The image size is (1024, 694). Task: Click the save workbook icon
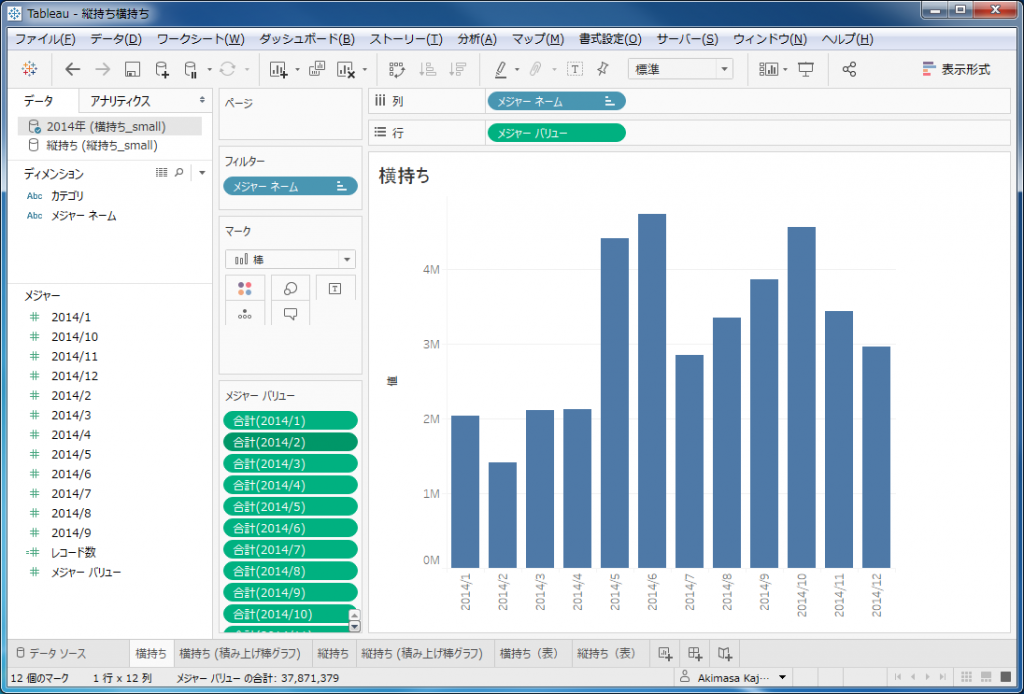pos(132,69)
